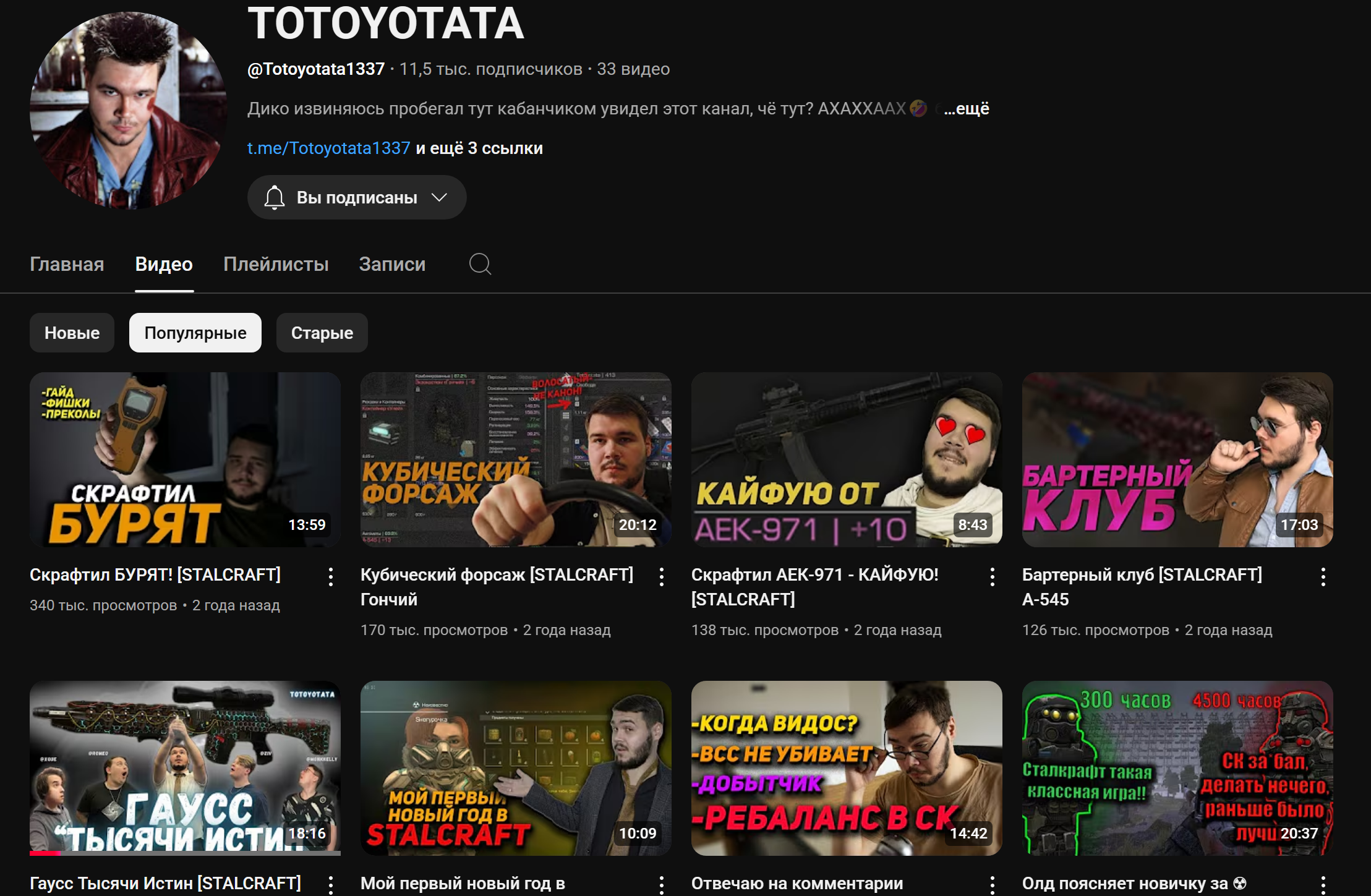Screen dimensions: 1371x896
Task: Open video title Отвечаю на комментарии
Action: click(797, 884)
